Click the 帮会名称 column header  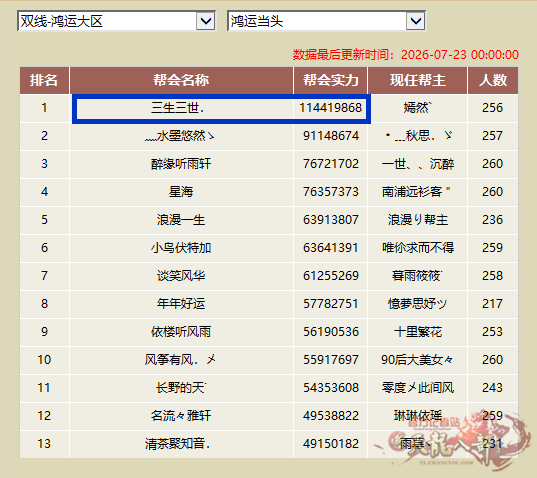tap(181, 80)
